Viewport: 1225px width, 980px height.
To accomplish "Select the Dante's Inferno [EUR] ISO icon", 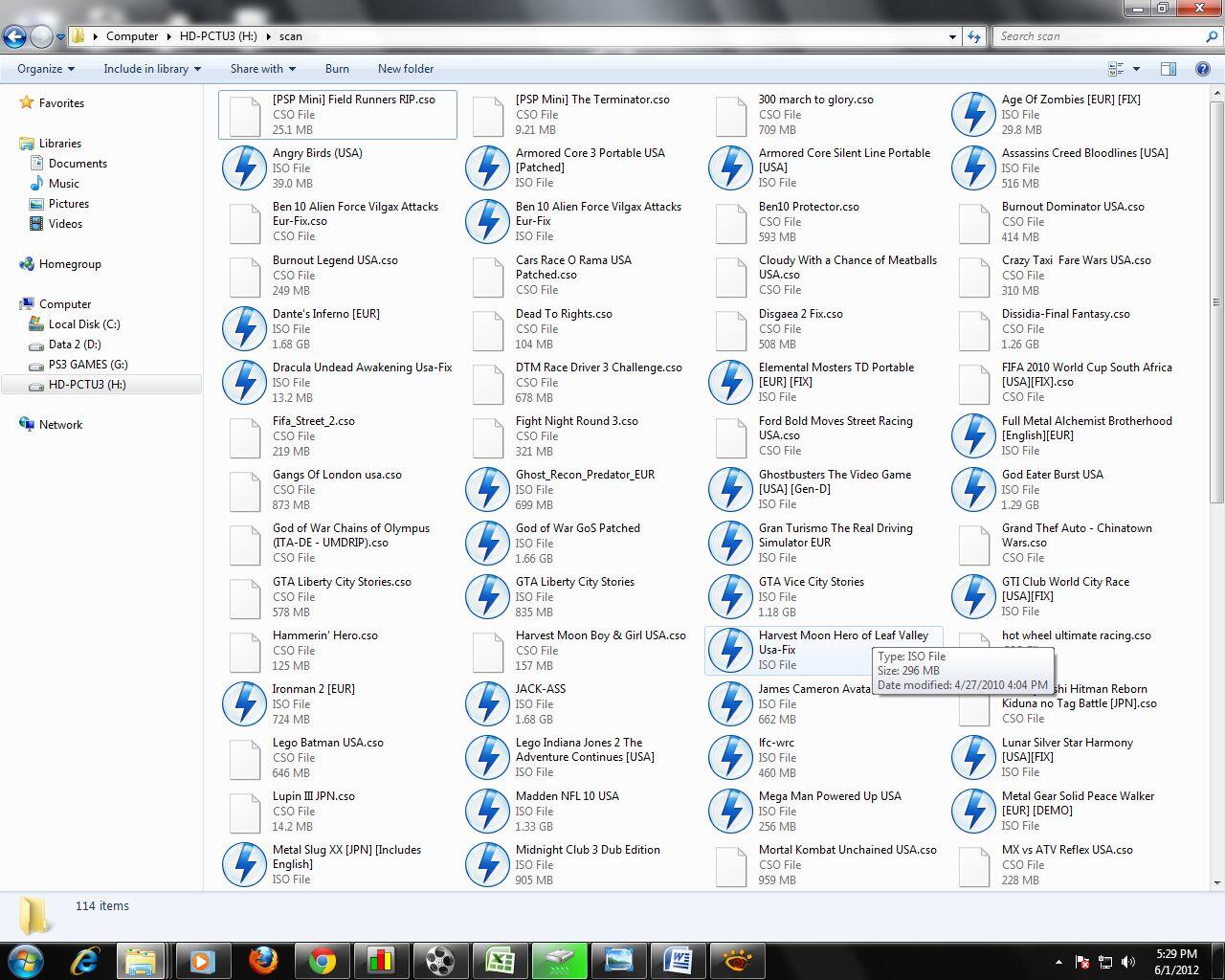I will tap(245, 328).
